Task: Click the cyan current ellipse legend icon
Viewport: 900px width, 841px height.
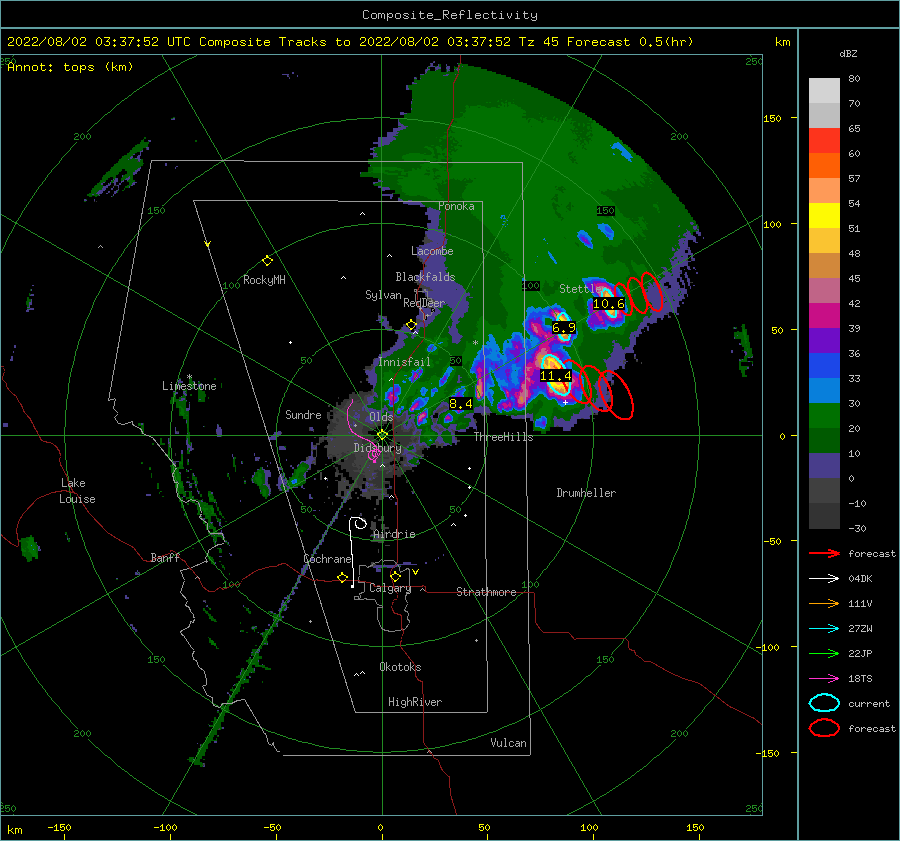Action: [x=824, y=703]
